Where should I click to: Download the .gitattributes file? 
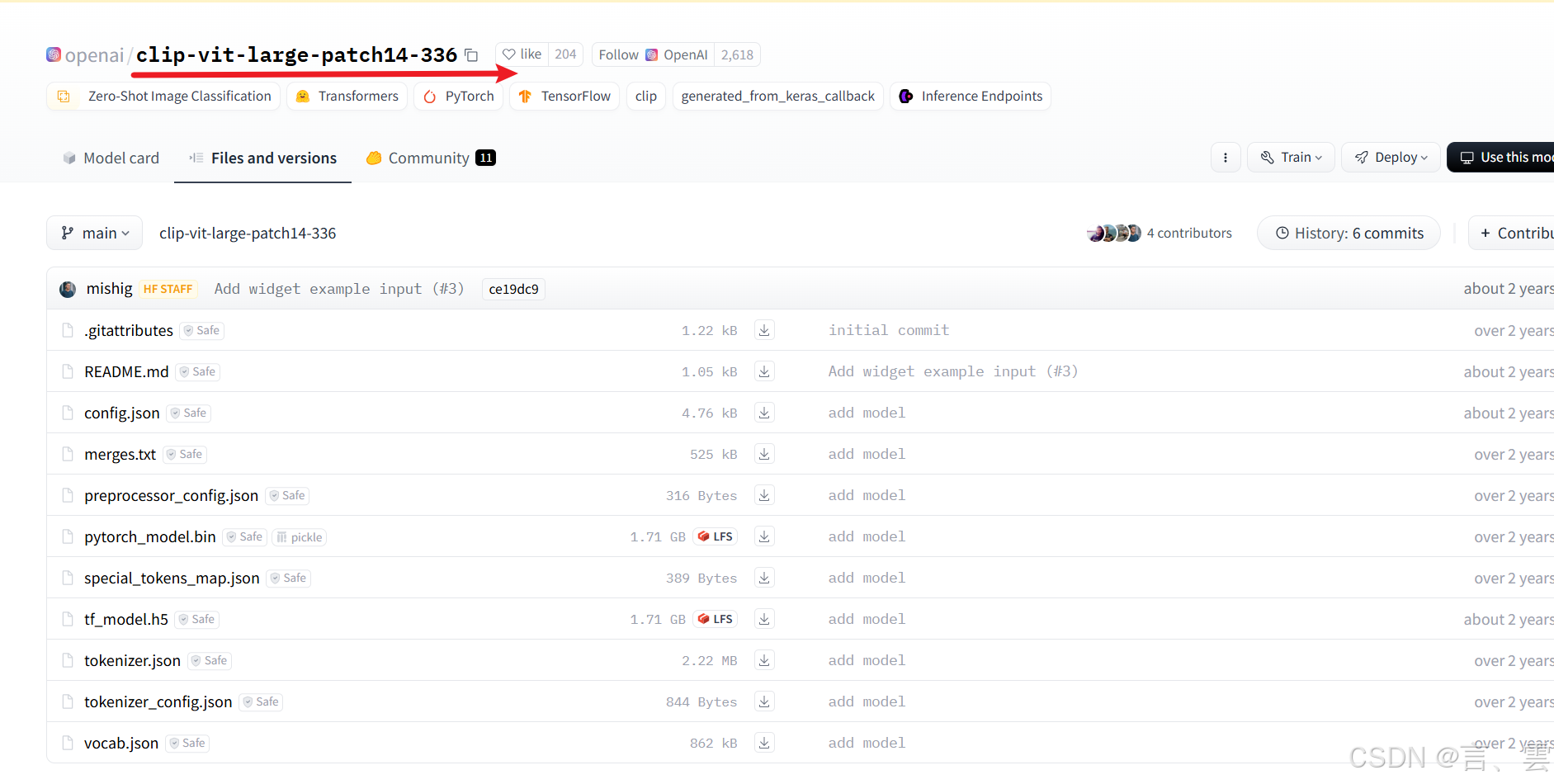click(764, 330)
